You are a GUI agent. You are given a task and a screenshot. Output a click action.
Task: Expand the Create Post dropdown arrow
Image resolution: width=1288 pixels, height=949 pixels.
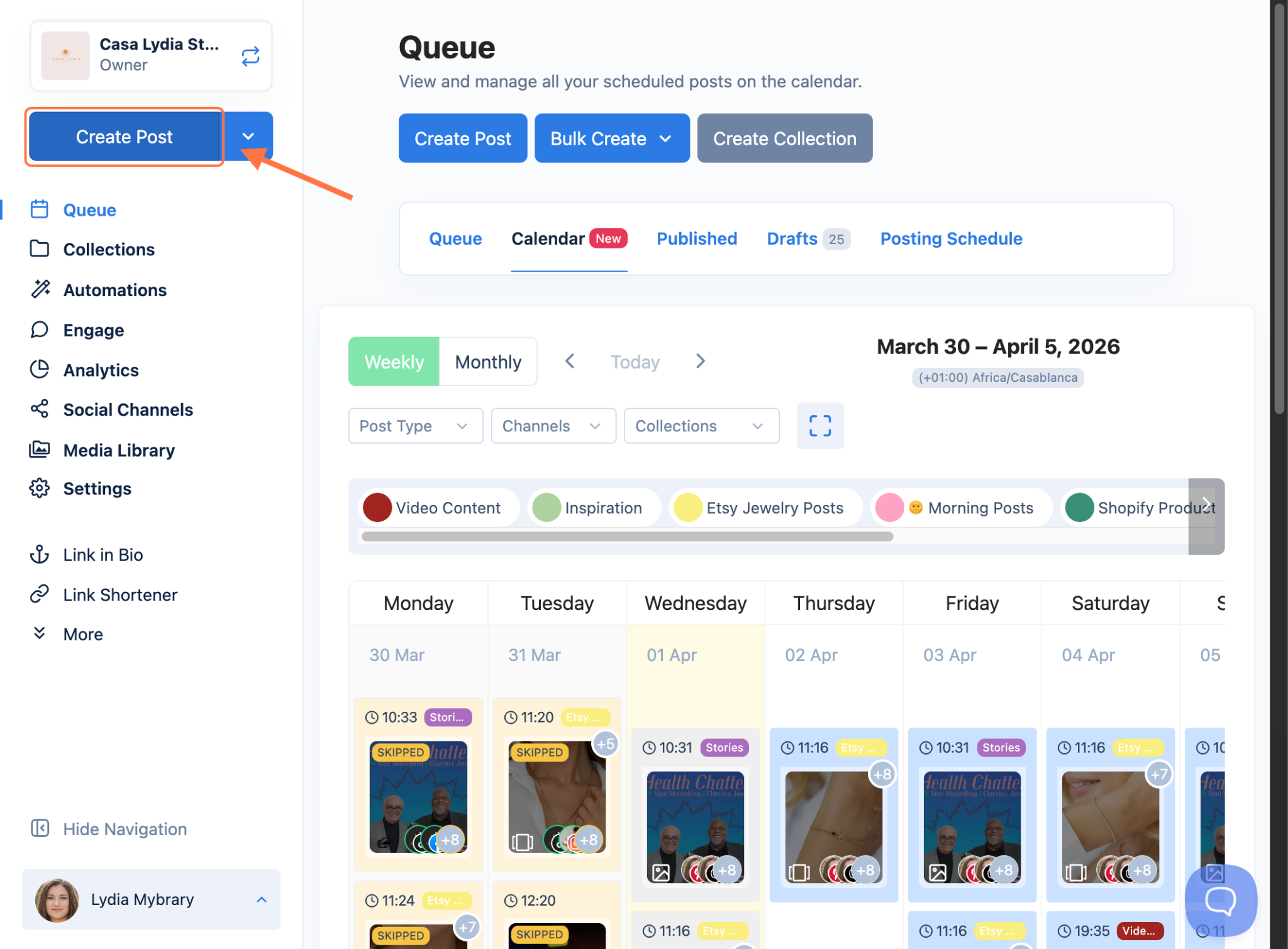pos(248,136)
